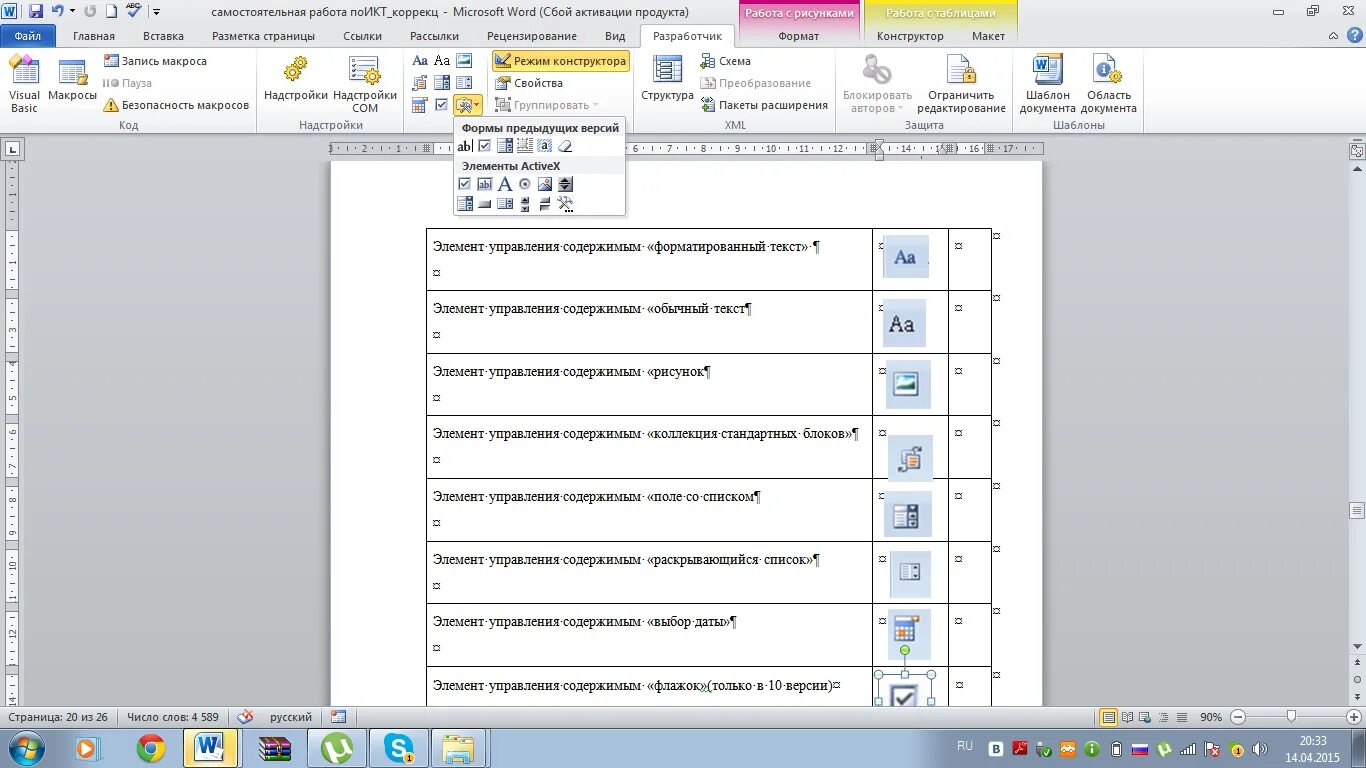Viewport: 1366px width, 768px height.
Task: Insert rich text content control (blue Aa)
Action: click(x=420, y=61)
